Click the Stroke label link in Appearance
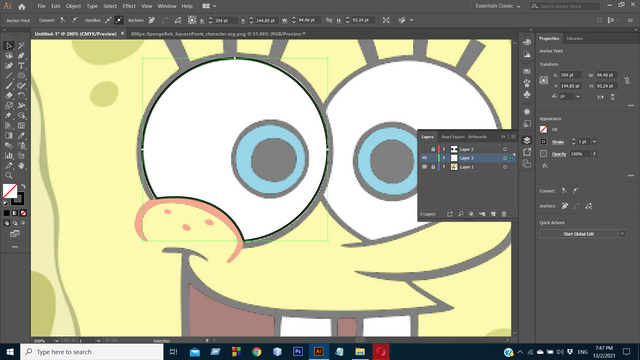640x360 pixels. click(x=558, y=142)
